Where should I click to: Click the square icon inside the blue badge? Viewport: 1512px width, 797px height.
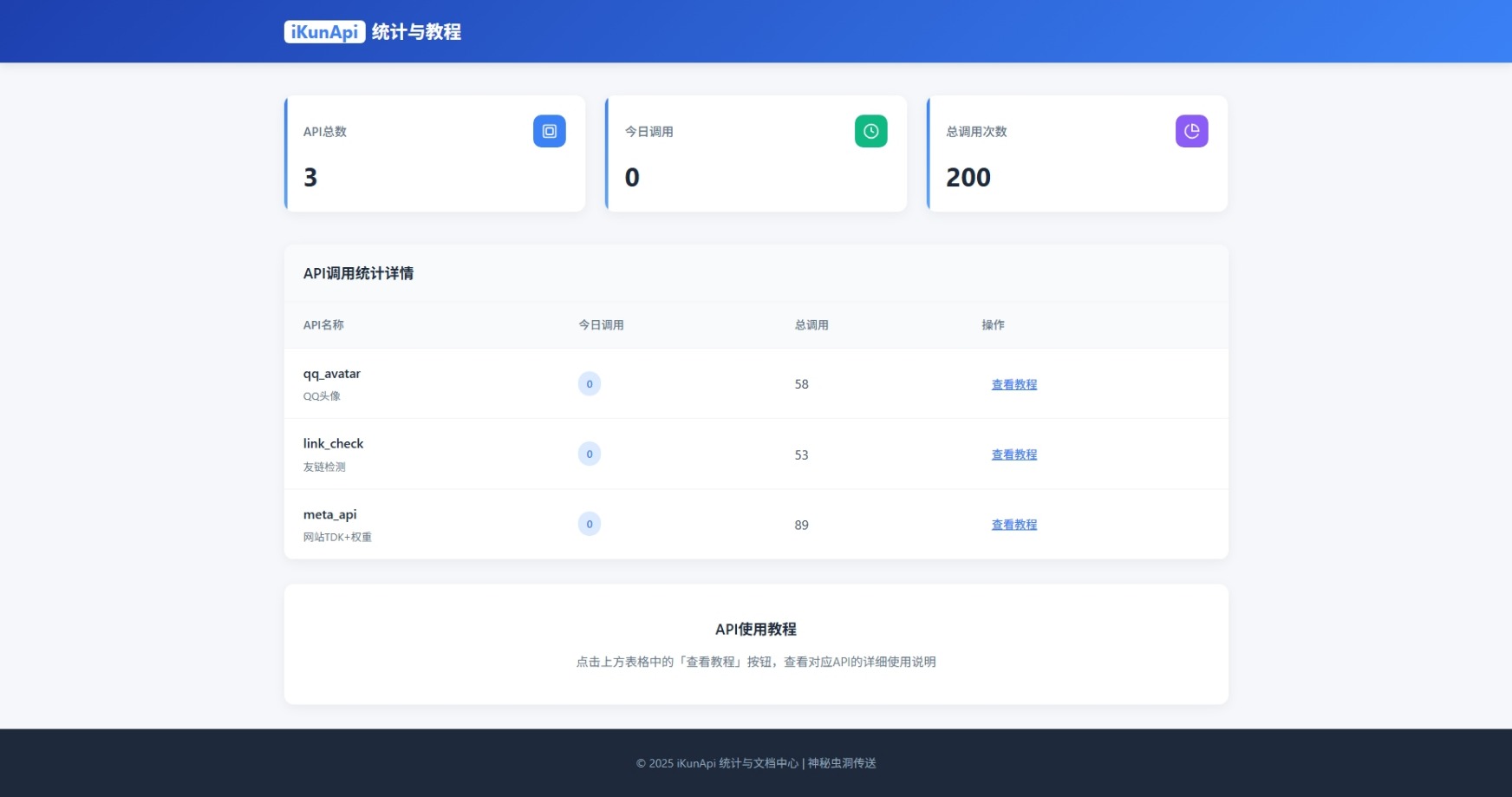(x=549, y=131)
